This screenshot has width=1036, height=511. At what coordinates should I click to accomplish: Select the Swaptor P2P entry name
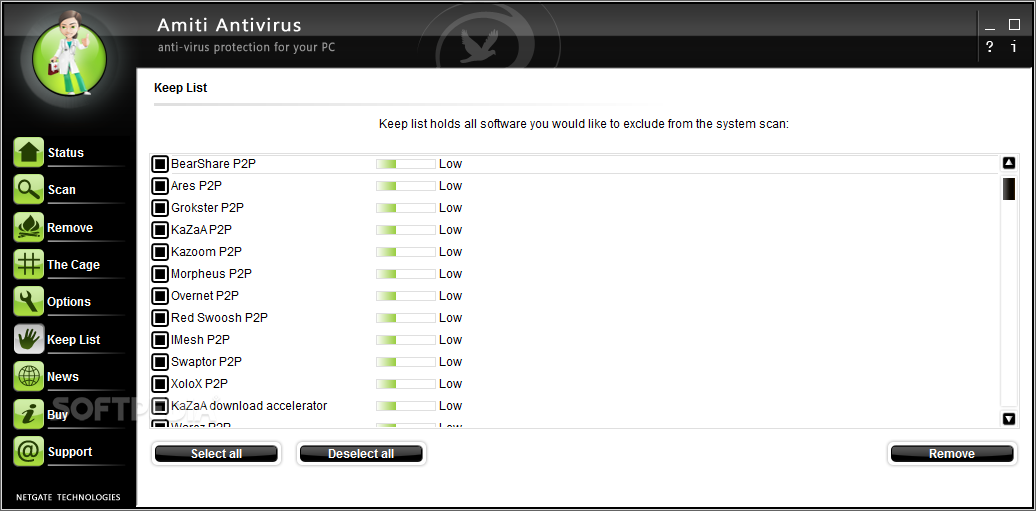(207, 362)
